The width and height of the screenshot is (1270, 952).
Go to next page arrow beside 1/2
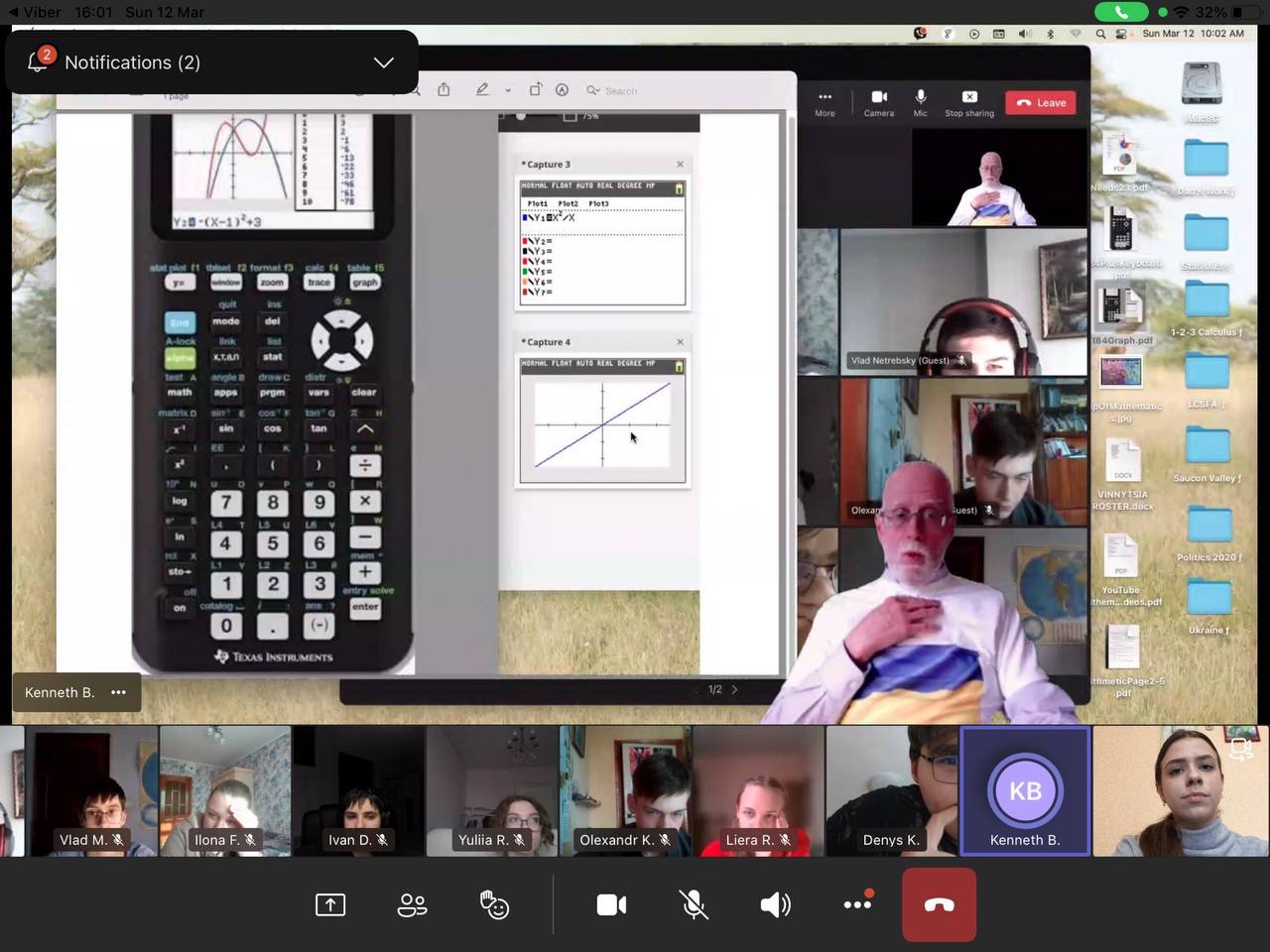tap(734, 689)
